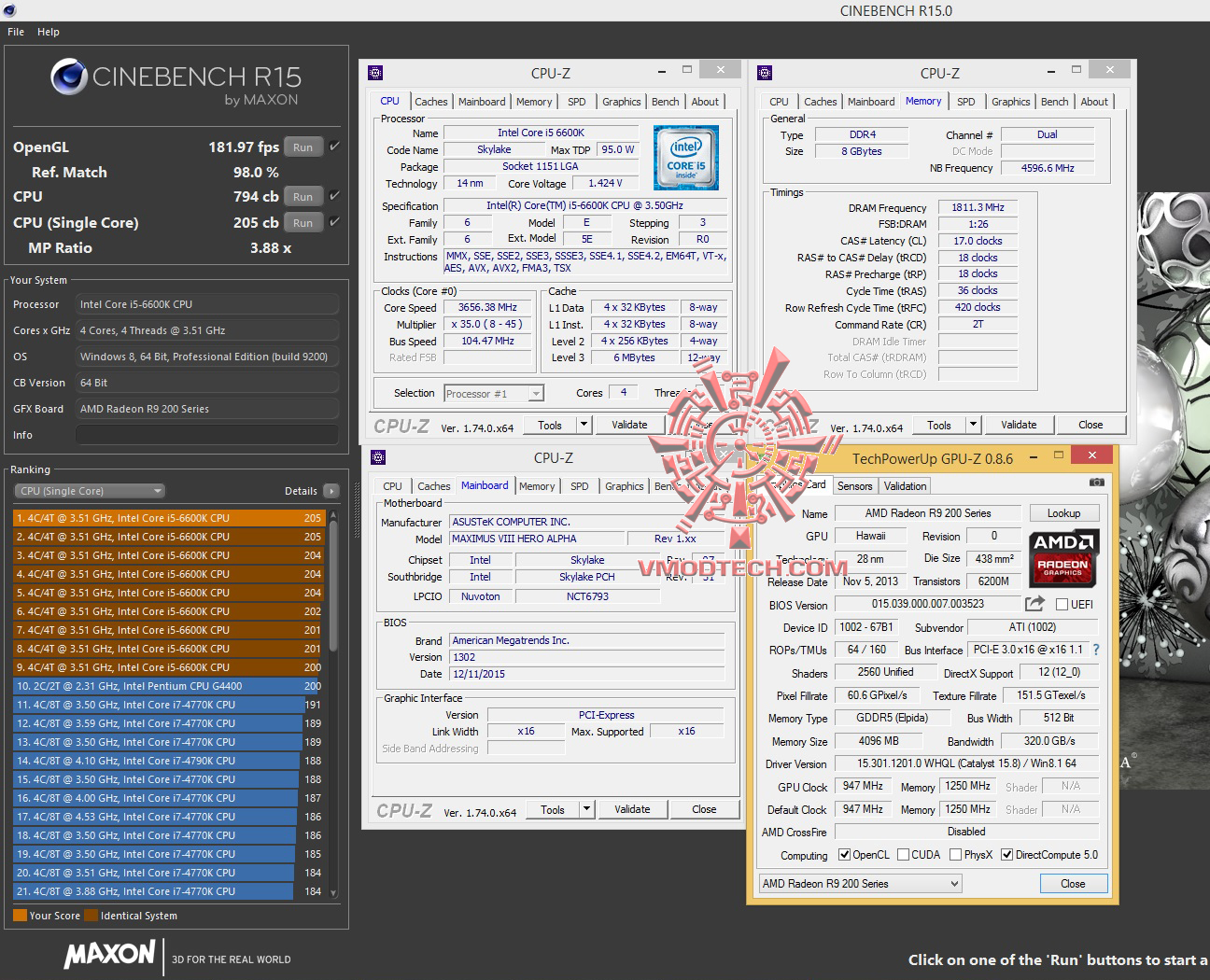Open ranking Details with the arrow icon

(x=331, y=491)
